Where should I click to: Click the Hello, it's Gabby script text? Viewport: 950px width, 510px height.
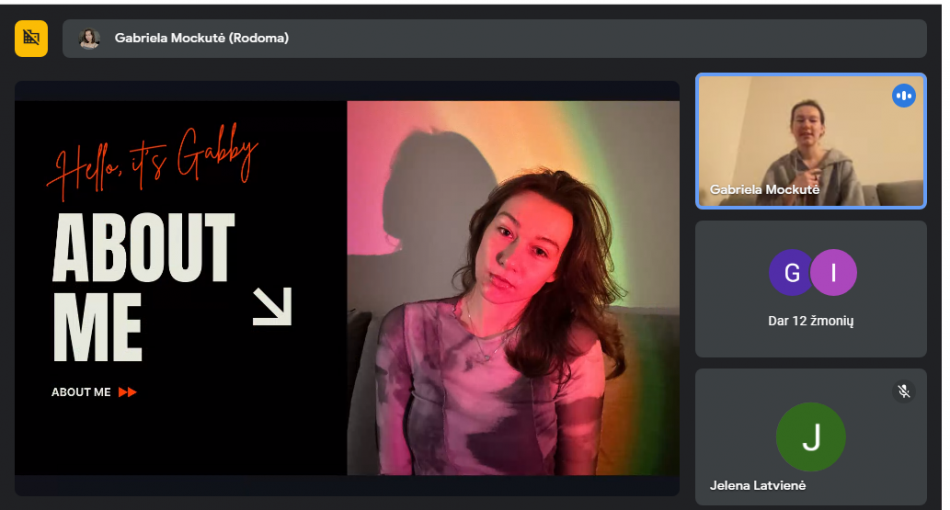click(x=153, y=161)
